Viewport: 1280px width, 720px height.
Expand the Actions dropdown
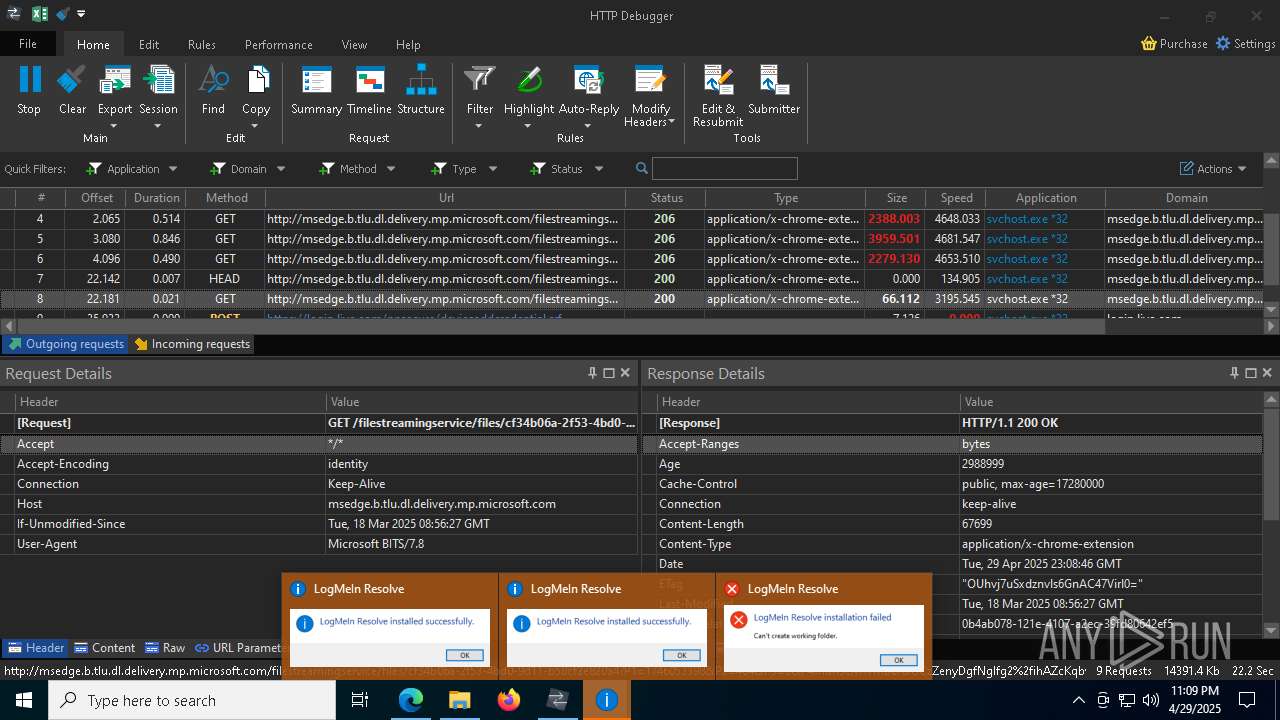tap(1213, 169)
